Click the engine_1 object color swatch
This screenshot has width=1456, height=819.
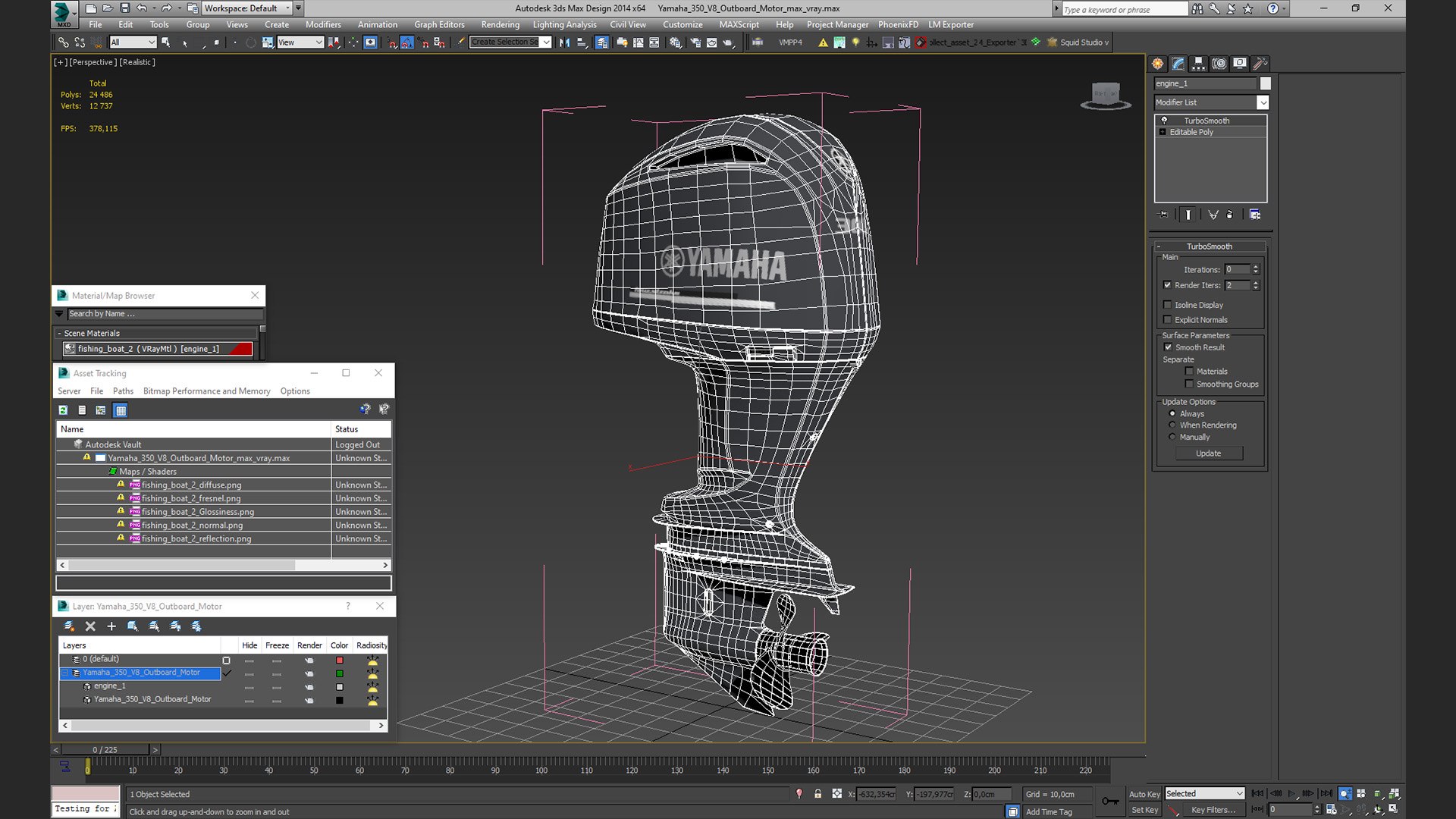(1265, 83)
